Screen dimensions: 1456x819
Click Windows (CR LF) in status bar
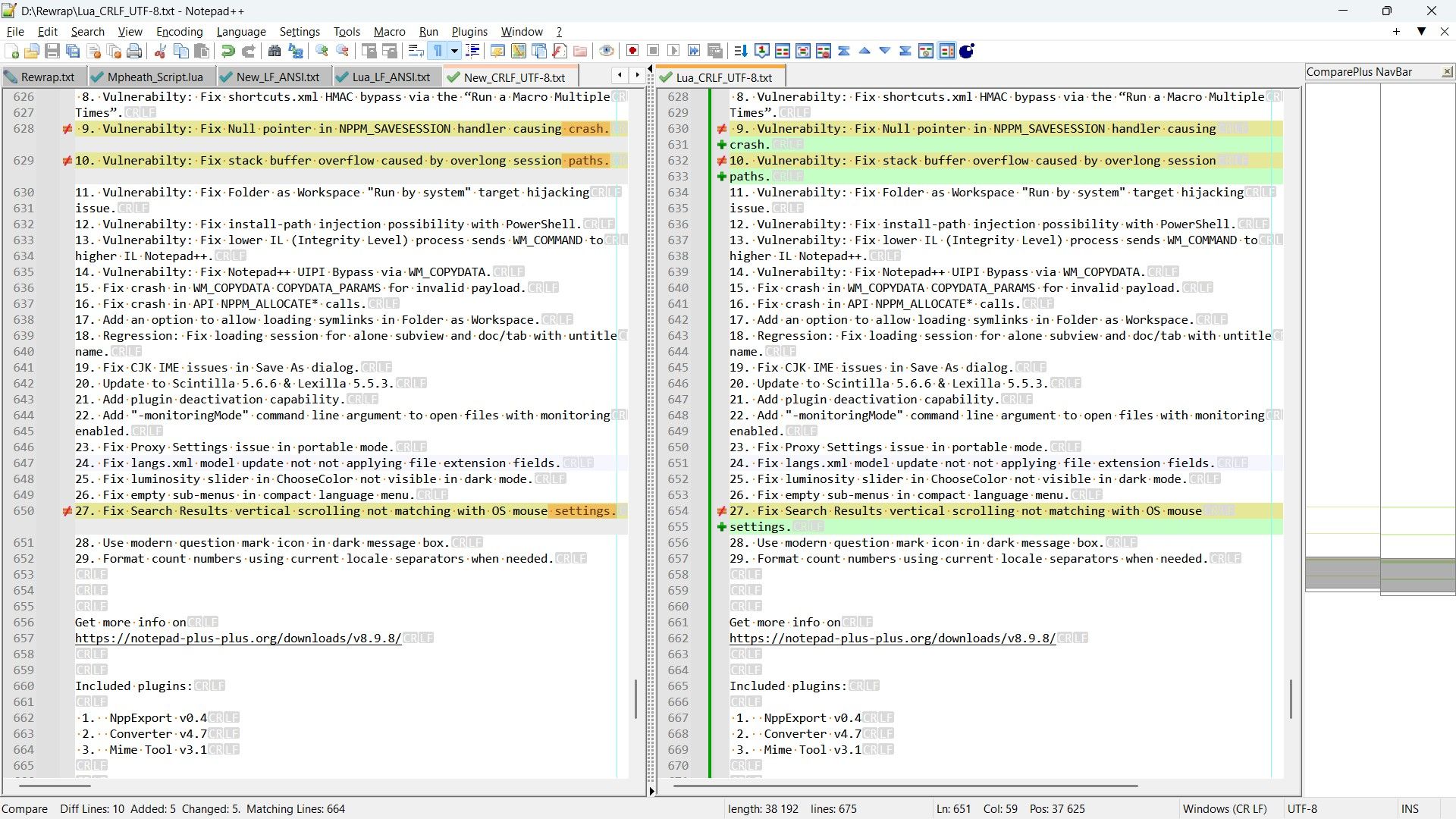(x=1225, y=809)
